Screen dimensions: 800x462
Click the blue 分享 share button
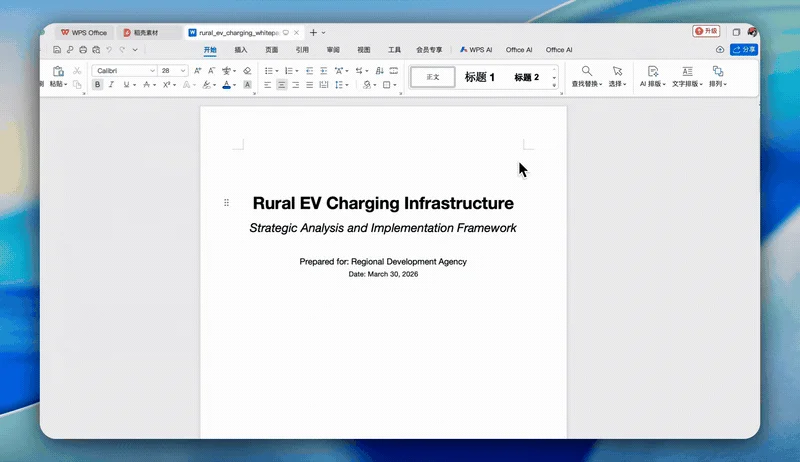744,49
